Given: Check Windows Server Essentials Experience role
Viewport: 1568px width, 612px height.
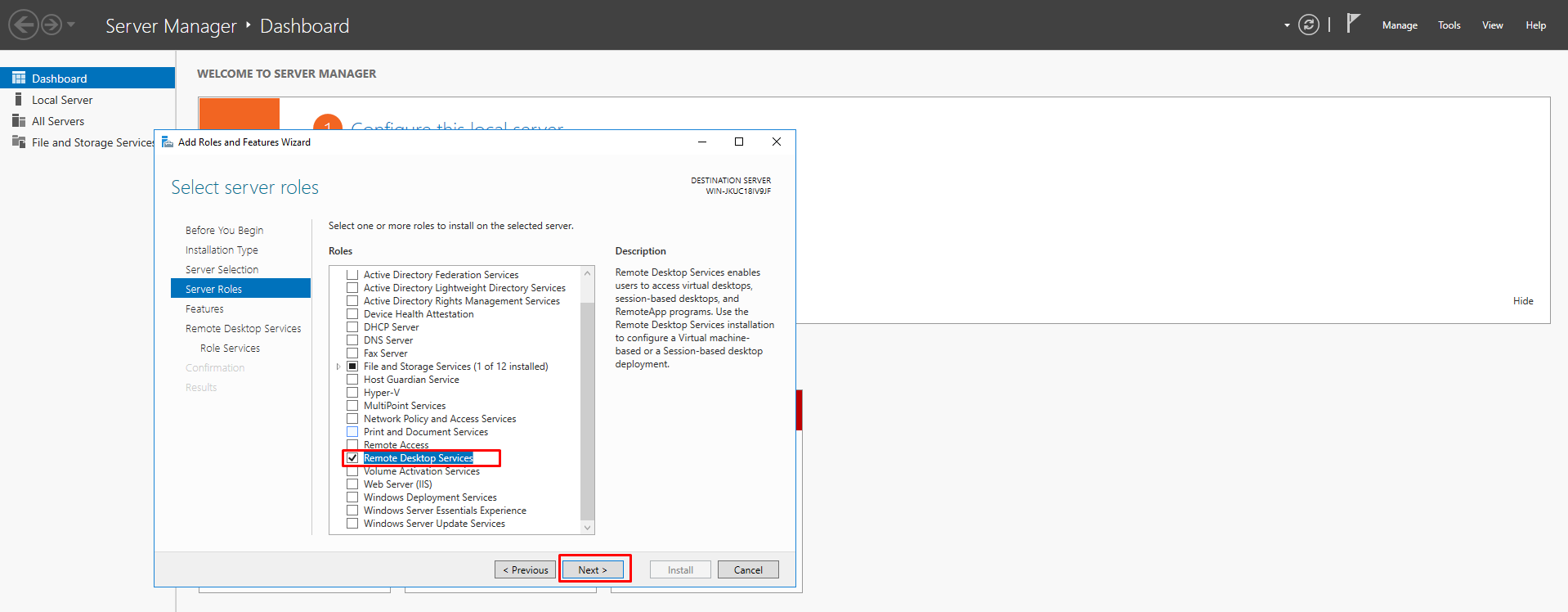Looking at the screenshot, I should click(352, 511).
